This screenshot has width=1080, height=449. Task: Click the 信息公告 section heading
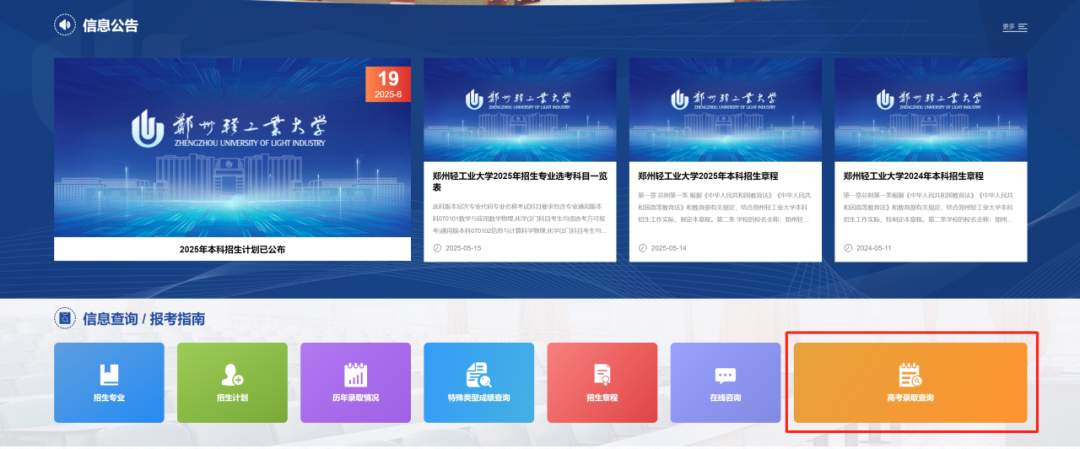click(110, 25)
